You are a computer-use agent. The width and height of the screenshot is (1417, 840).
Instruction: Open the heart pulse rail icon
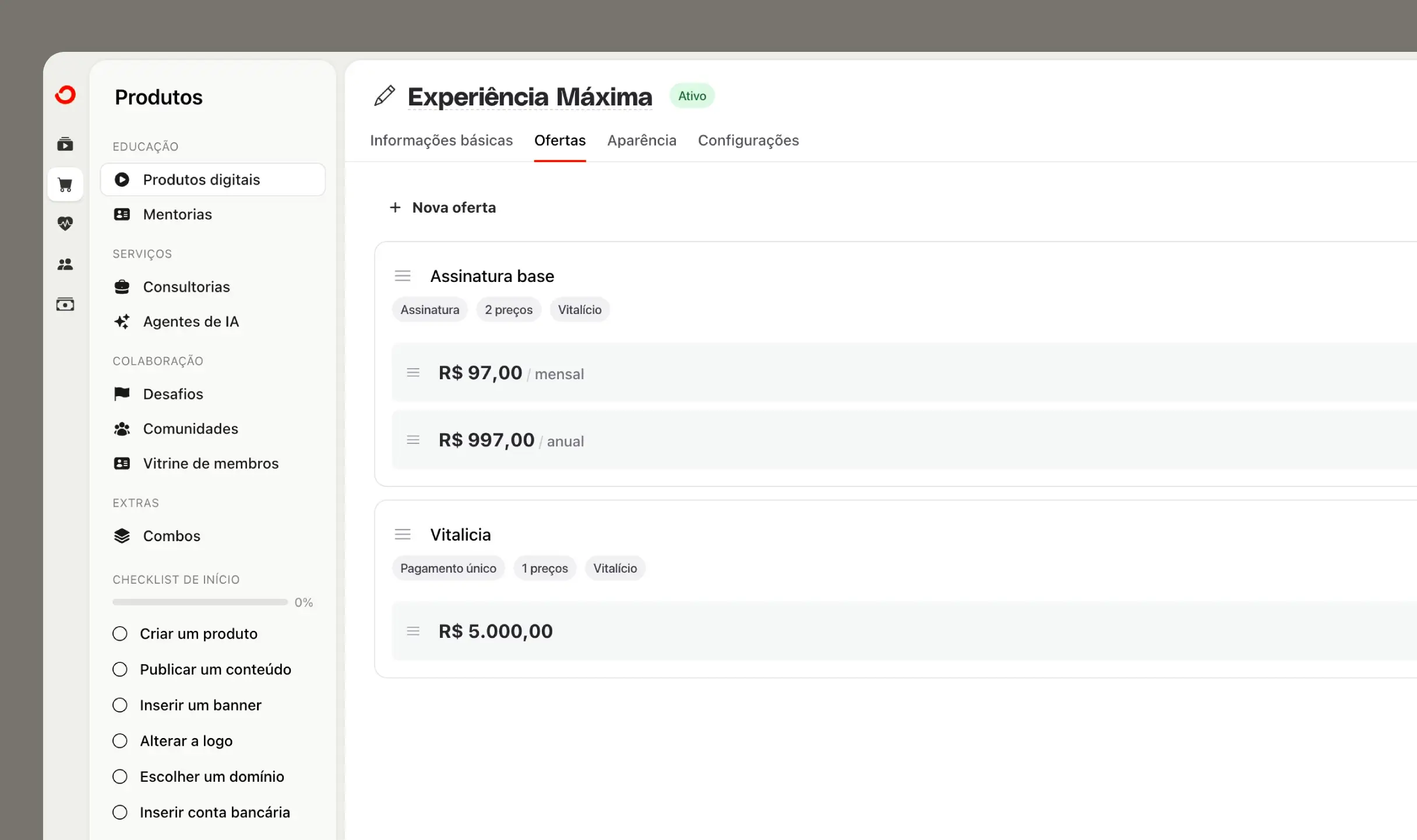click(65, 224)
